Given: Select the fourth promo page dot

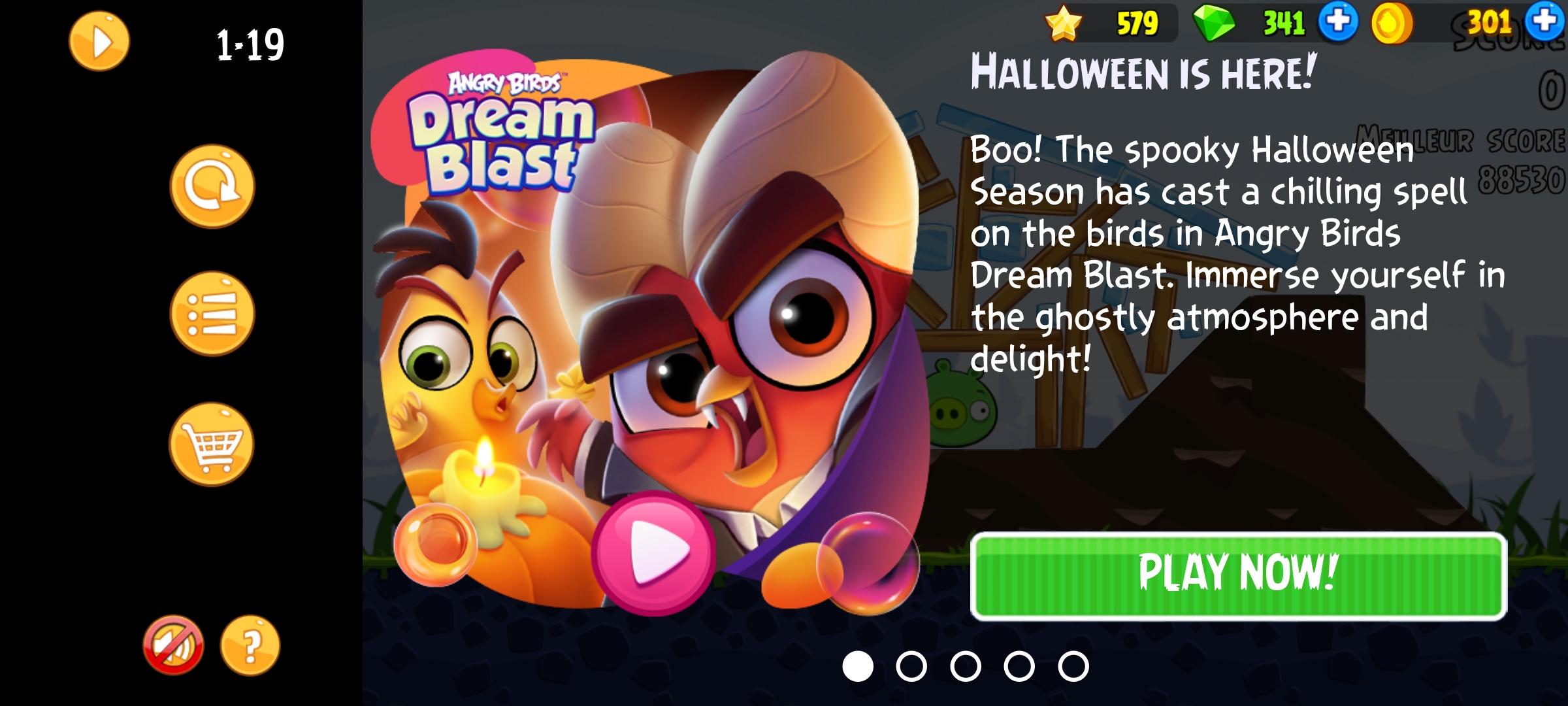Looking at the screenshot, I should coord(1019,666).
